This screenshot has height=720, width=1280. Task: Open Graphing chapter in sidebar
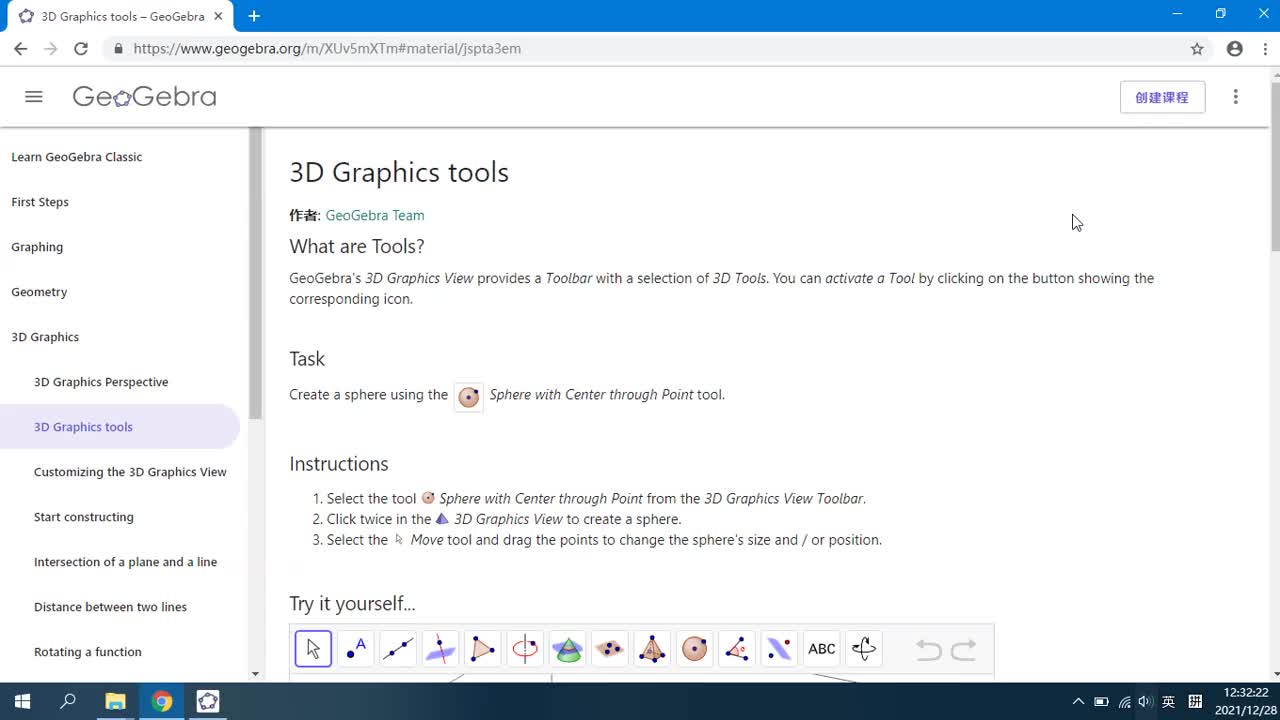coord(37,247)
